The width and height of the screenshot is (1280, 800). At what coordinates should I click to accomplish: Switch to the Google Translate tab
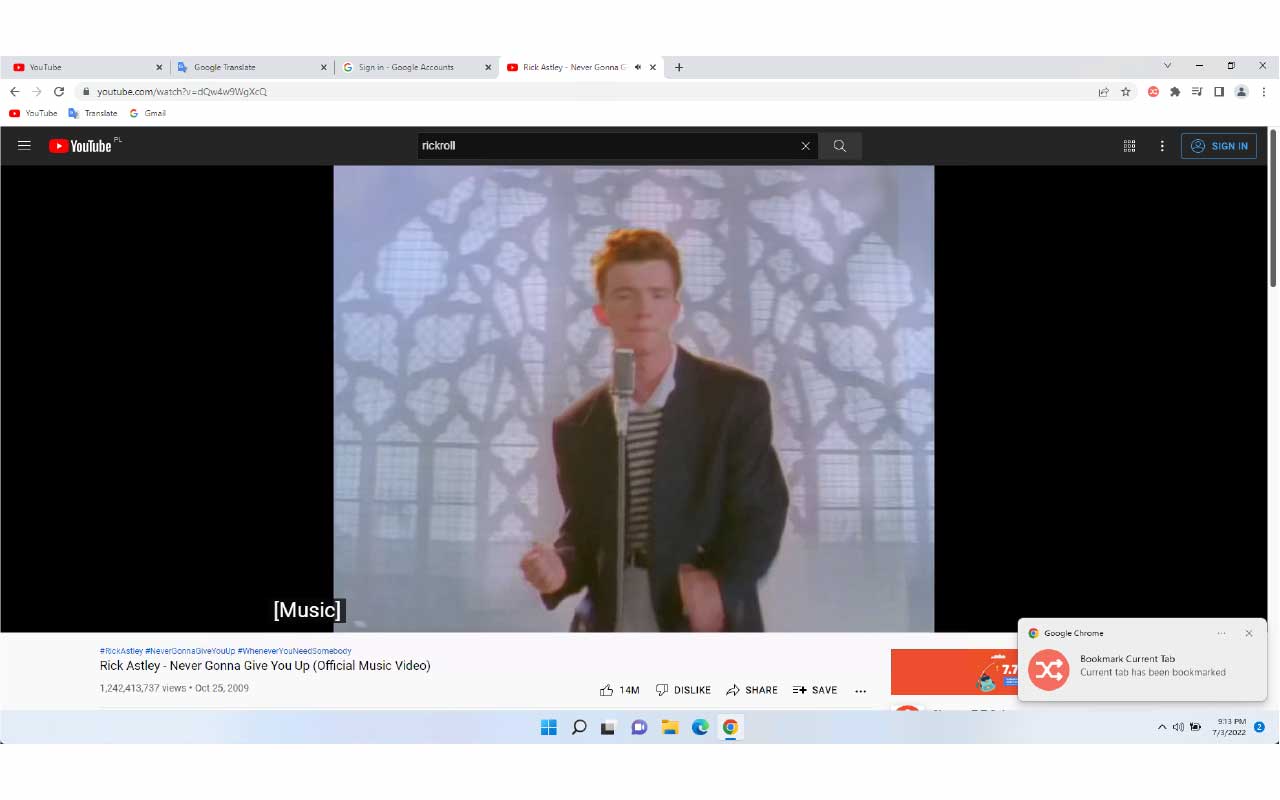pos(250,67)
